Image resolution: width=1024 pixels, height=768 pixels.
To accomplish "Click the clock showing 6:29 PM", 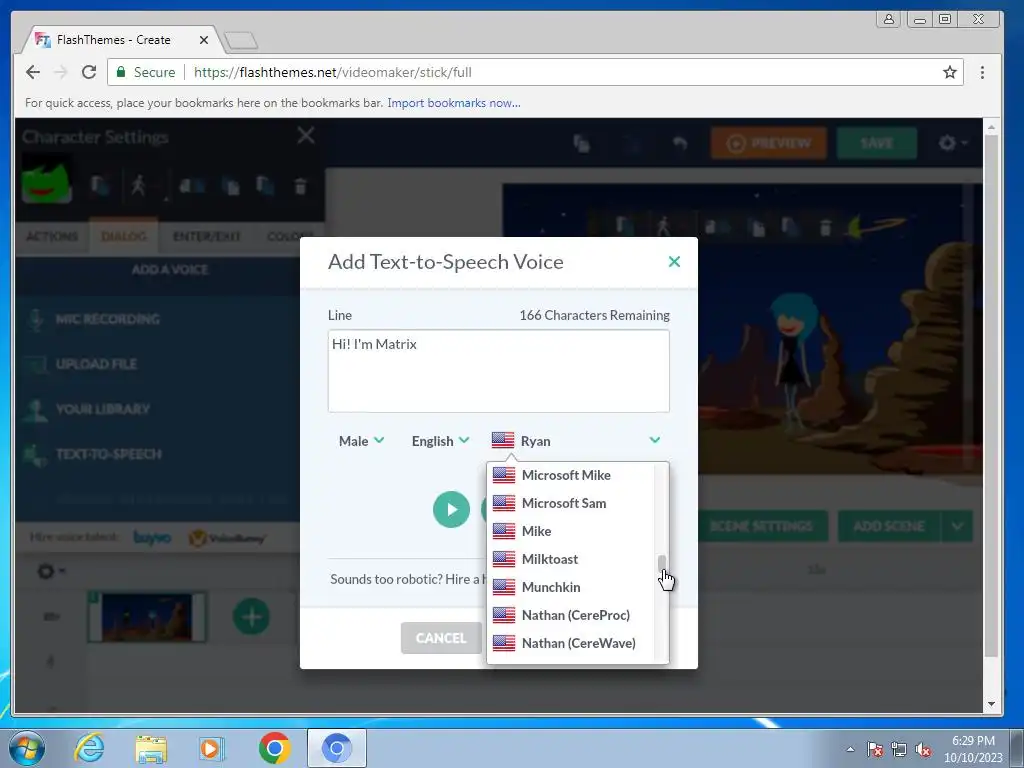I will click(x=972, y=741).
